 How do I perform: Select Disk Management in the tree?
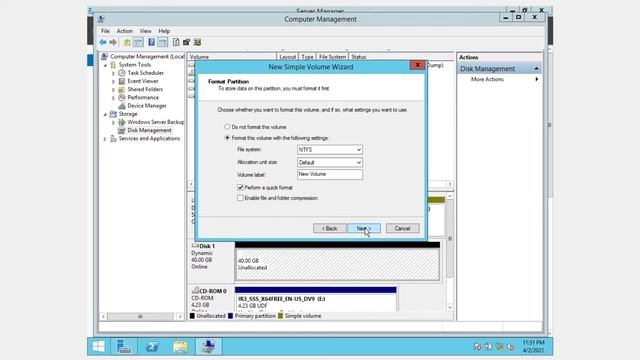149,130
